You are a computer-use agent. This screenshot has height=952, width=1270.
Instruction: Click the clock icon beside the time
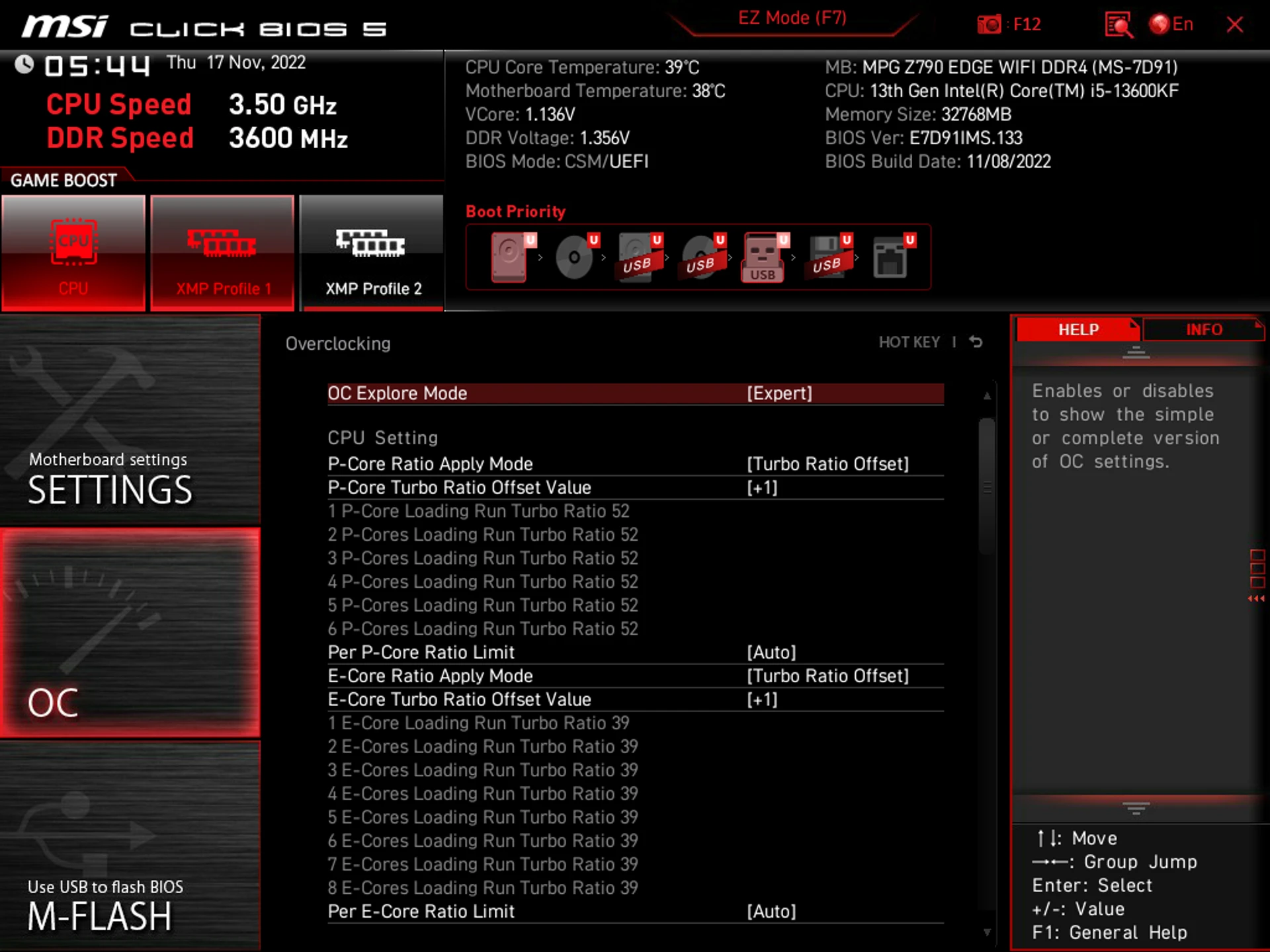(x=24, y=65)
